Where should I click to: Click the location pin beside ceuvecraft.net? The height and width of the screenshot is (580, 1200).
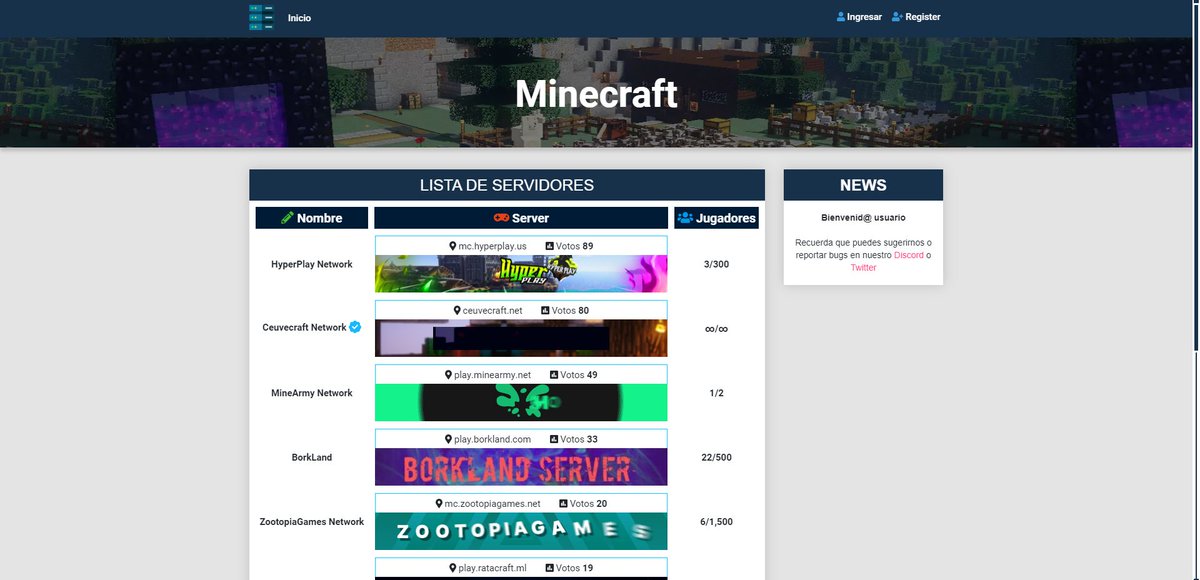point(457,310)
